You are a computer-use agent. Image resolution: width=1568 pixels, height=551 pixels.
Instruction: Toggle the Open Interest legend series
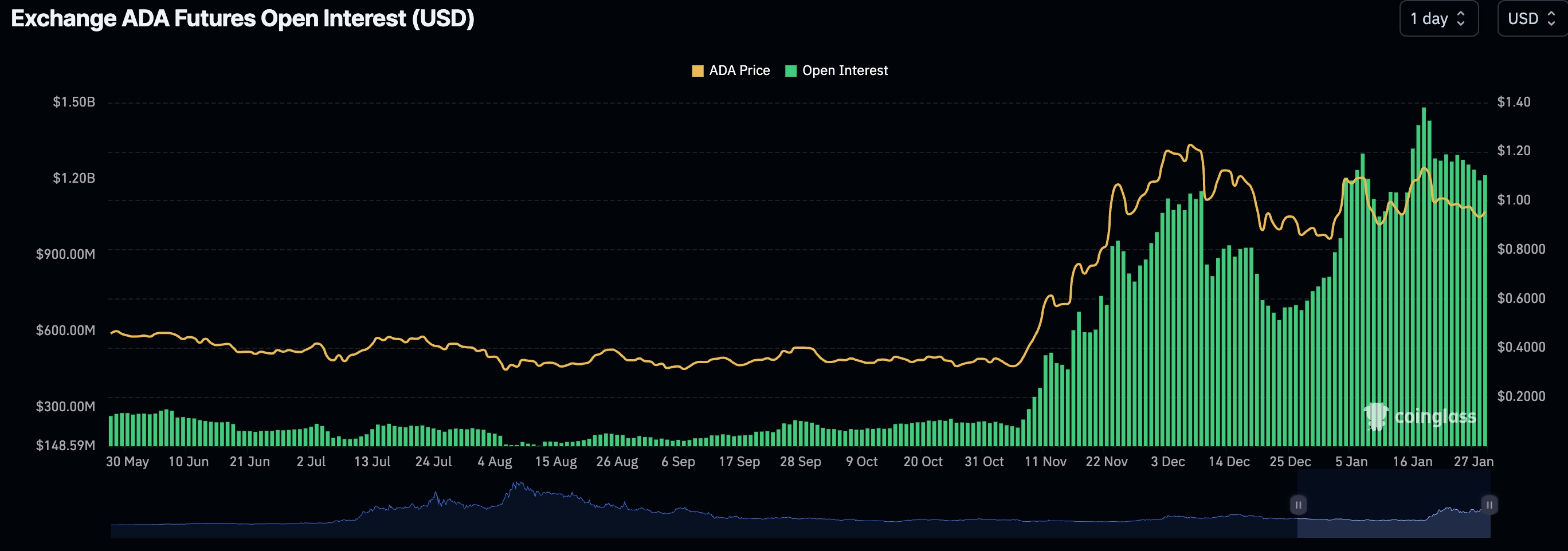pyautogui.click(x=836, y=70)
